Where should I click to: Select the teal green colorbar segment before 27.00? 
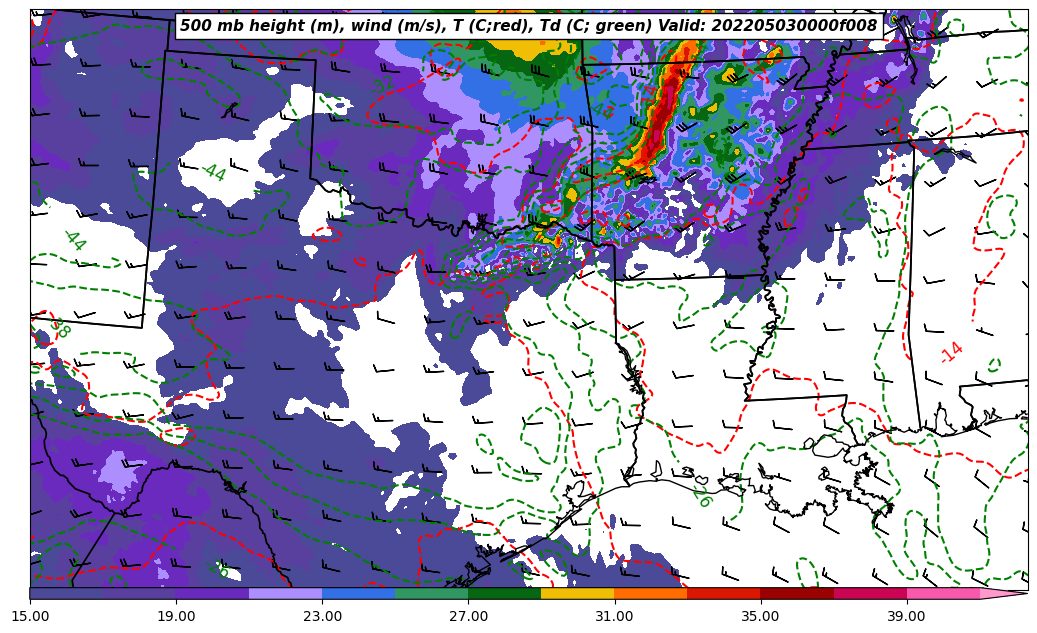click(432, 594)
